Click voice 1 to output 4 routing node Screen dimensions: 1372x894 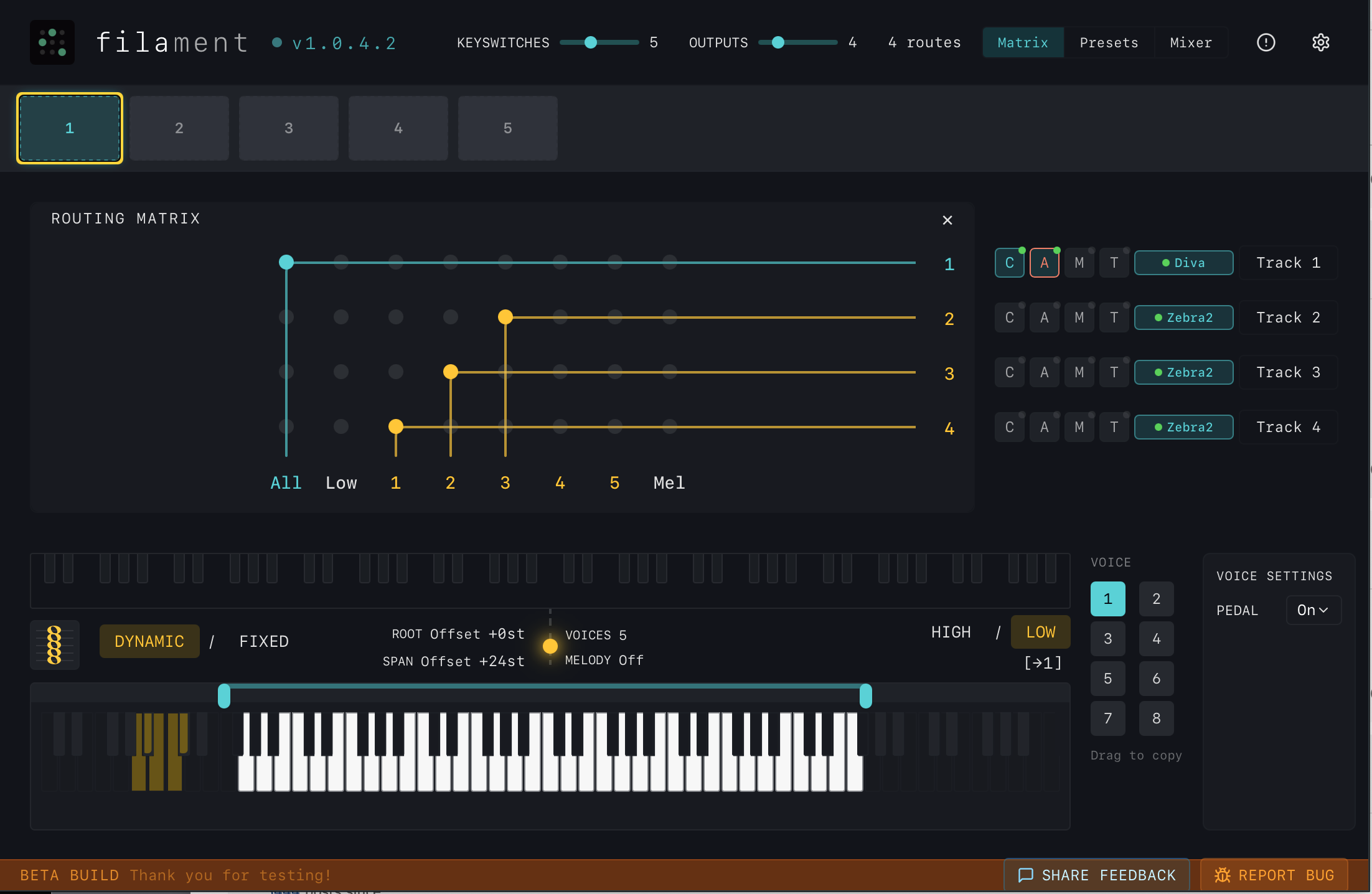click(396, 426)
